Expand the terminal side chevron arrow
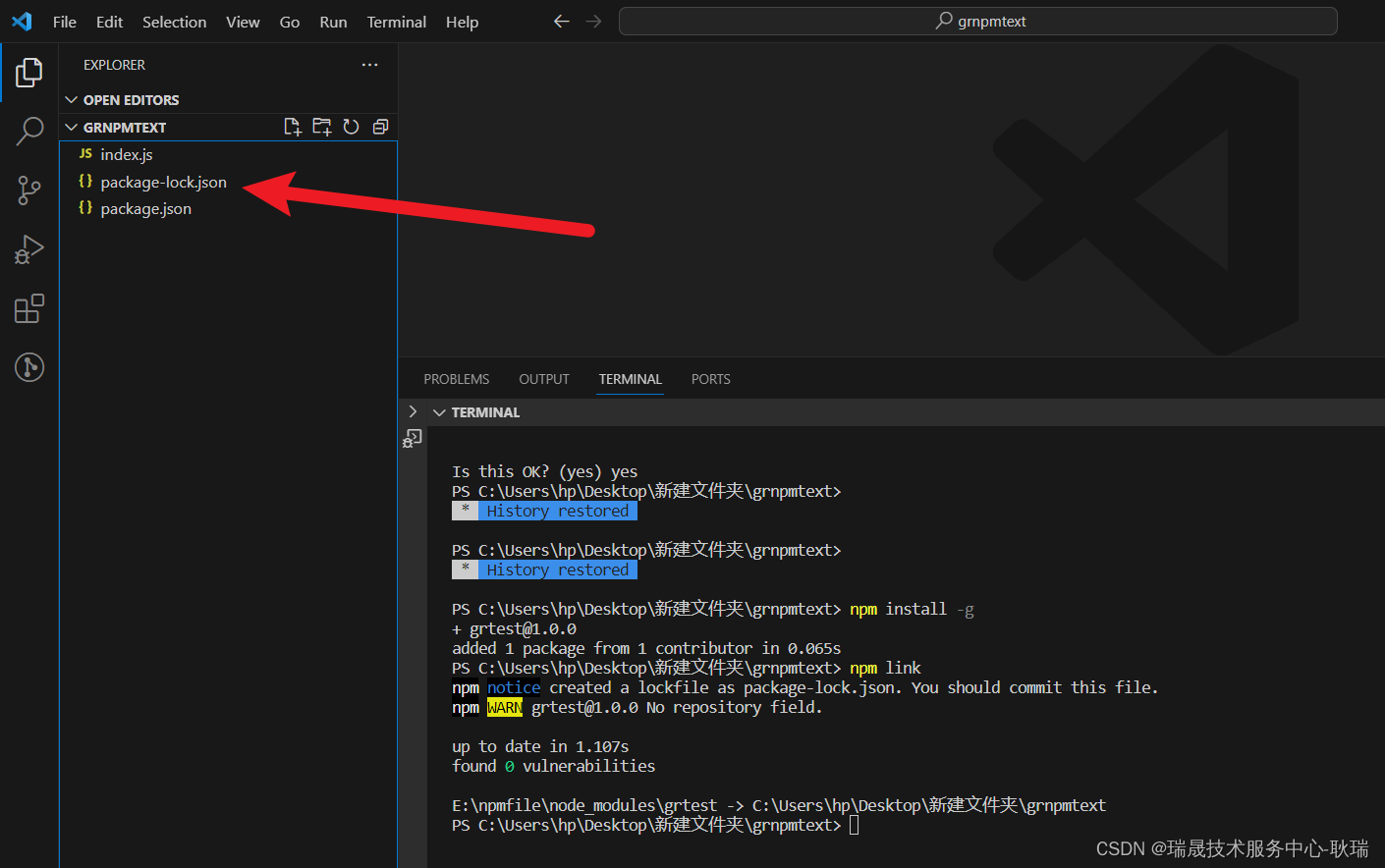This screenshot has width=1385, height=868. click(413, 412)
